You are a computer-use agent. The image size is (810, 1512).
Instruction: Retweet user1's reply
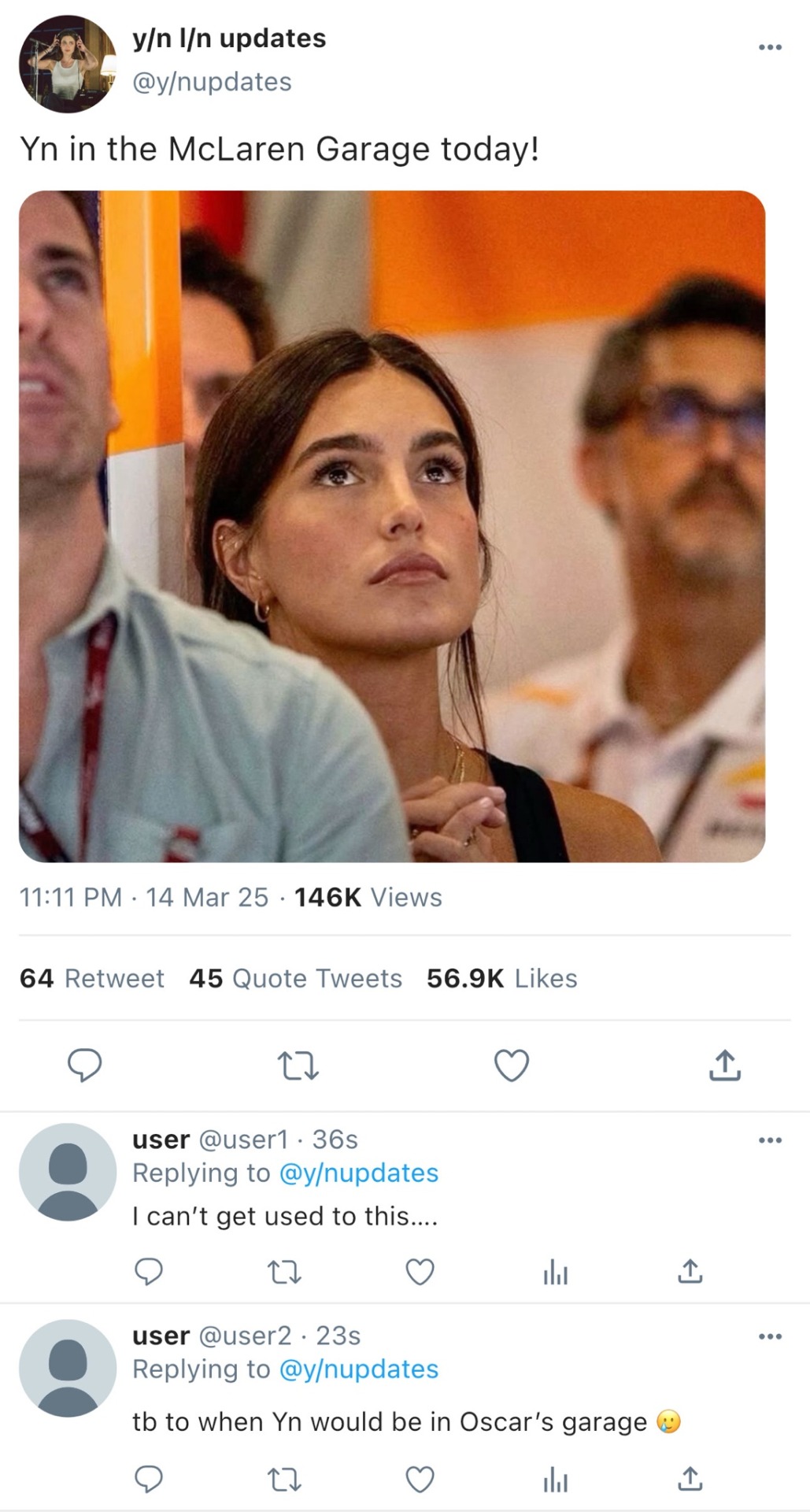284,1272
